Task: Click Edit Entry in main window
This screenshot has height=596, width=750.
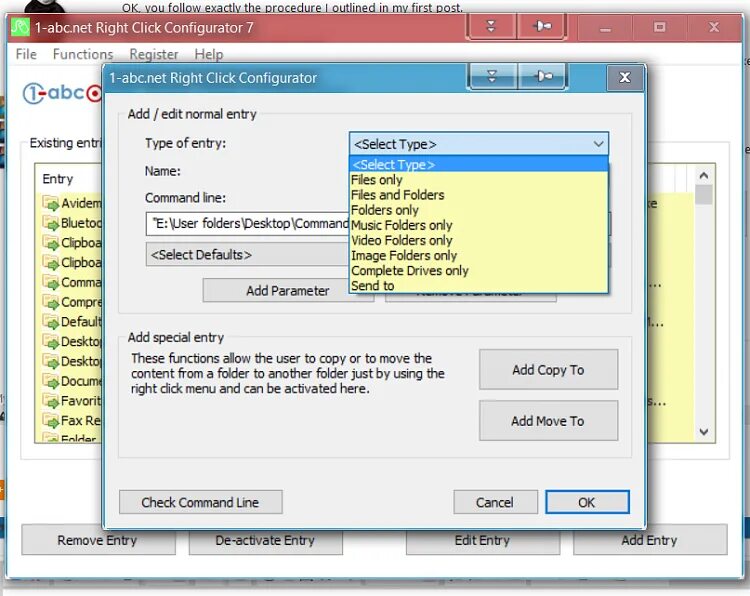Action: click(483, 540)
